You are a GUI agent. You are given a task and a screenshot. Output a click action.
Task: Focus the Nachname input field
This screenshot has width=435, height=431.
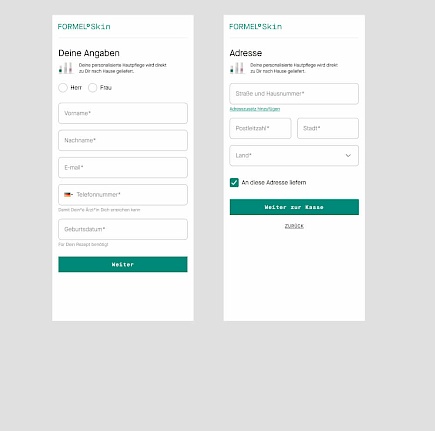tap(123, 140)
